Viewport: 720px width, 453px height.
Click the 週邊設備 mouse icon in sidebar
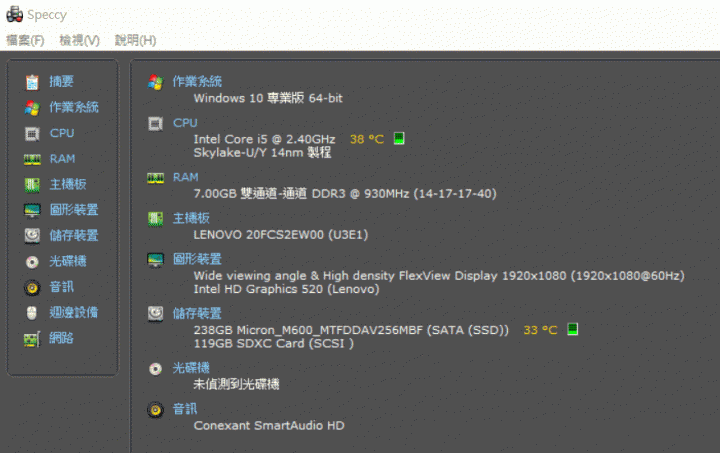coord(32,313)
